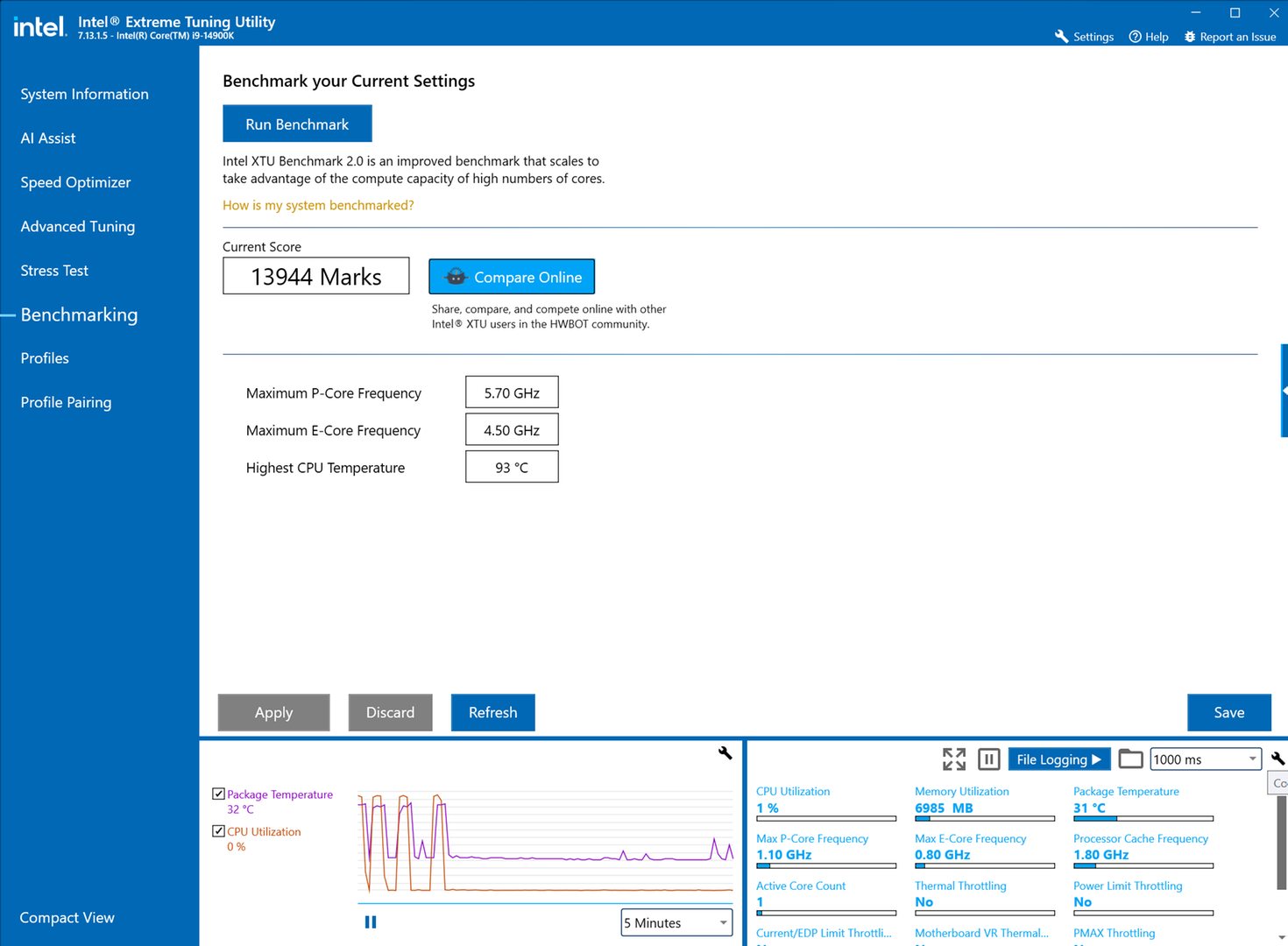This screenshot has height=946, width=1288.
Task: Click the 13944 Marks score field
Action: (316, 276)
